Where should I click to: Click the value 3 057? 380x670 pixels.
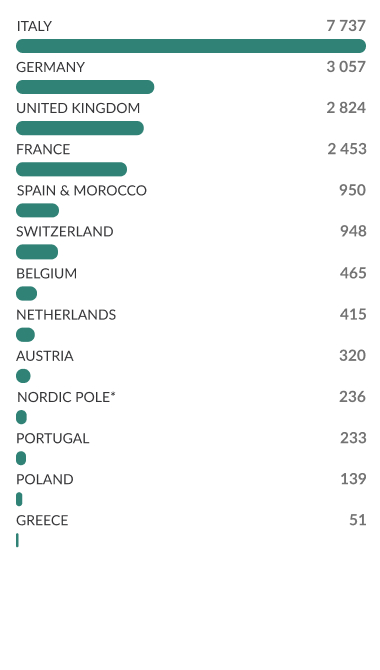click(346, 67)
